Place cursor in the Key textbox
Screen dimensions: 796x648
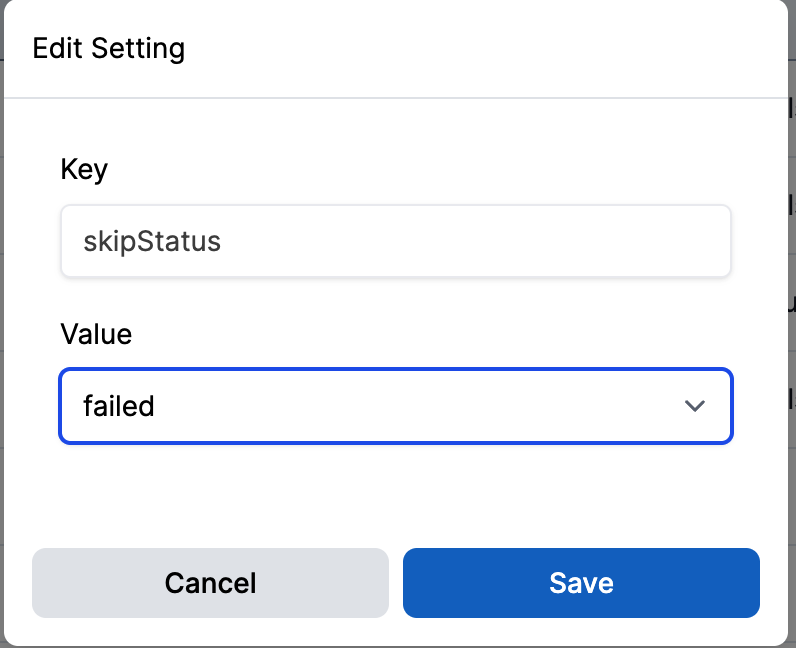(395, 241)
